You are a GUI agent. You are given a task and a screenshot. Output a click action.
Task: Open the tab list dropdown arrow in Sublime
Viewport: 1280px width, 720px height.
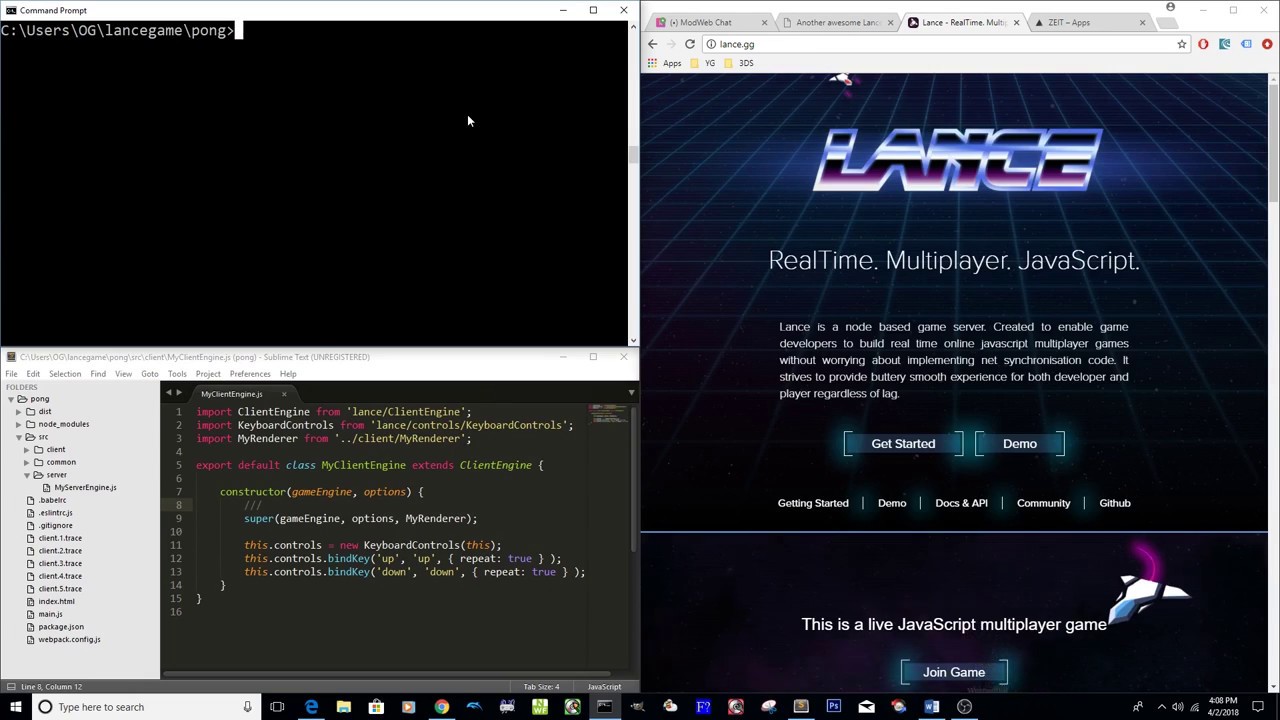(x=631, y=393)
